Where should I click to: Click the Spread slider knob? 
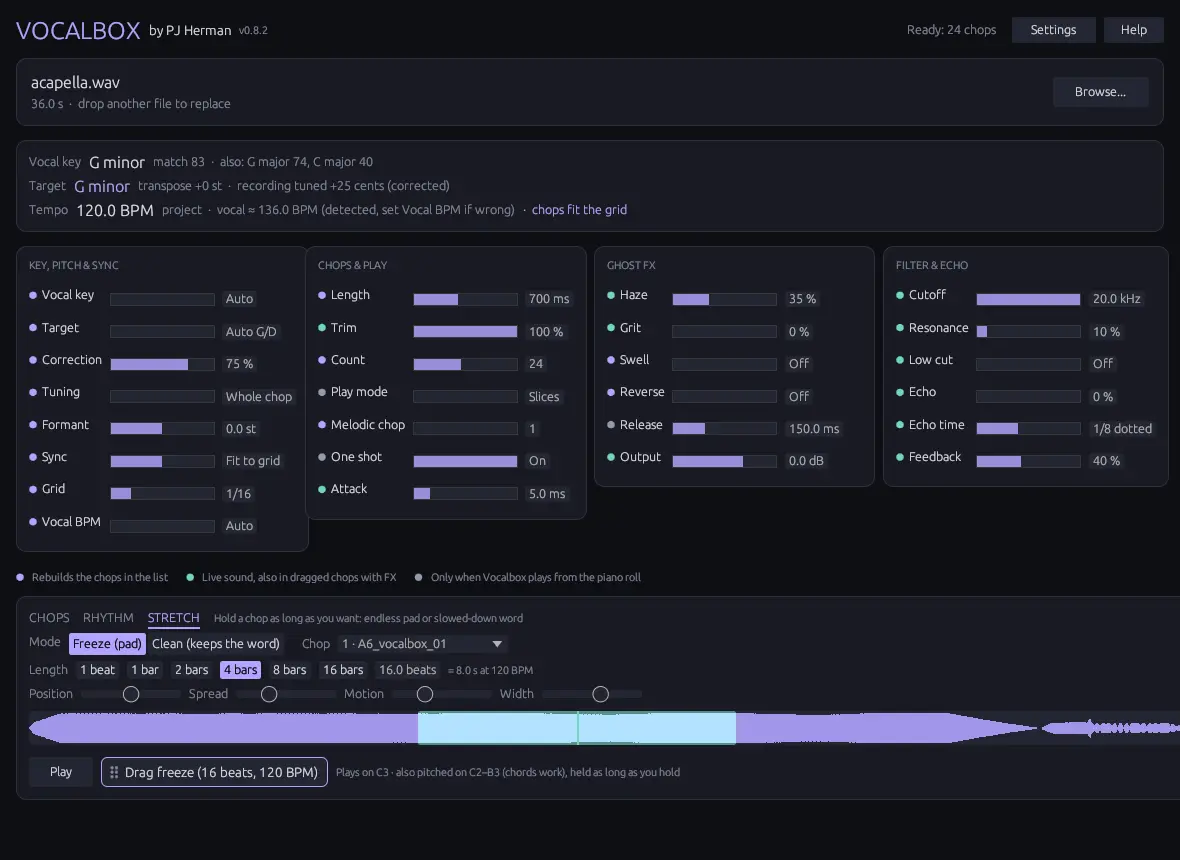(x=269, y=694)
